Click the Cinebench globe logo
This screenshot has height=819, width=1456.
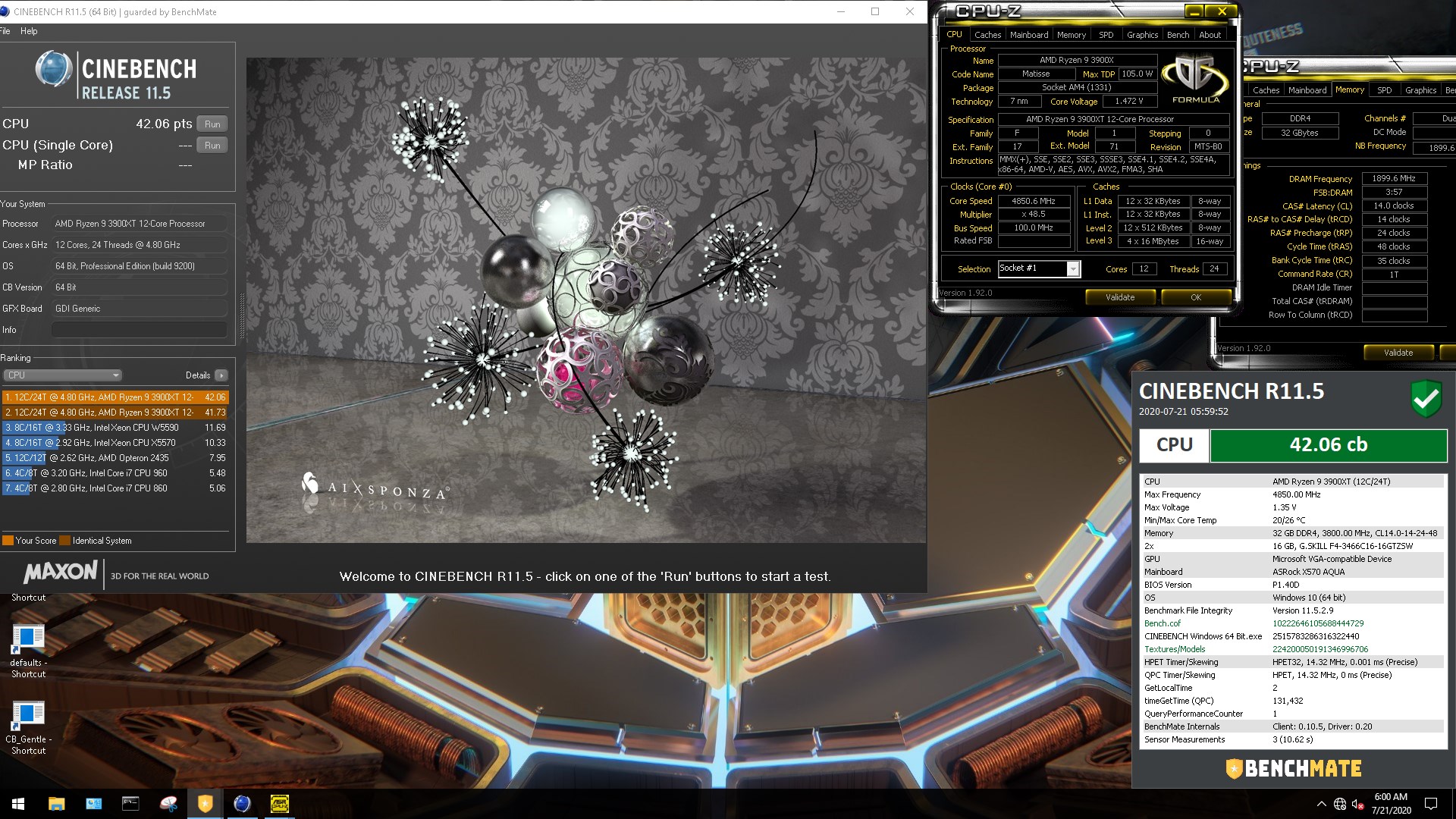54,69
